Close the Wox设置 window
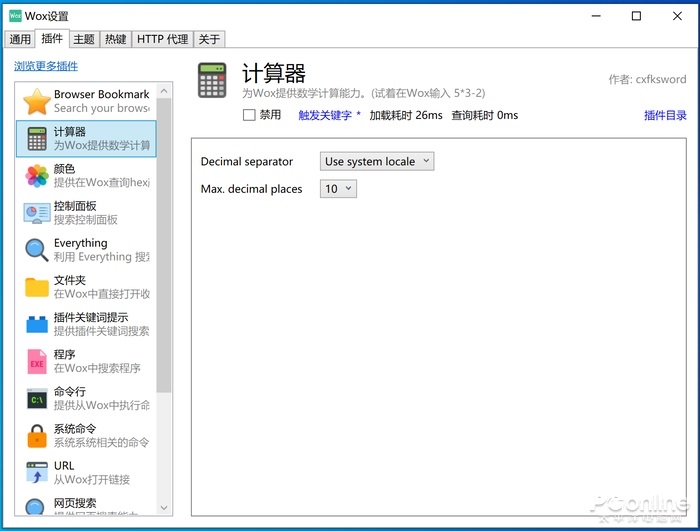The height and width of the screenshot is (531, 700). [677, 16]
